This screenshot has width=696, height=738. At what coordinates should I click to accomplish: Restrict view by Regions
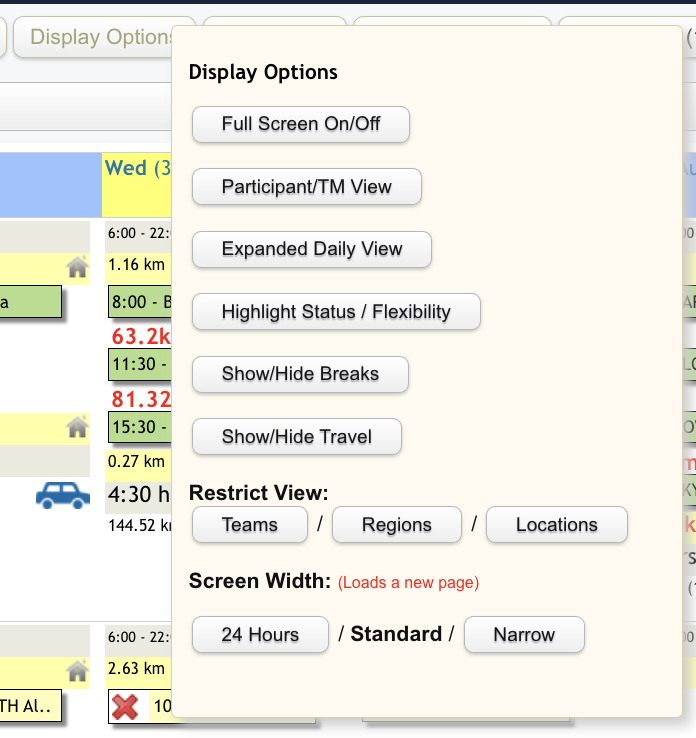click(x=396, y=525)
